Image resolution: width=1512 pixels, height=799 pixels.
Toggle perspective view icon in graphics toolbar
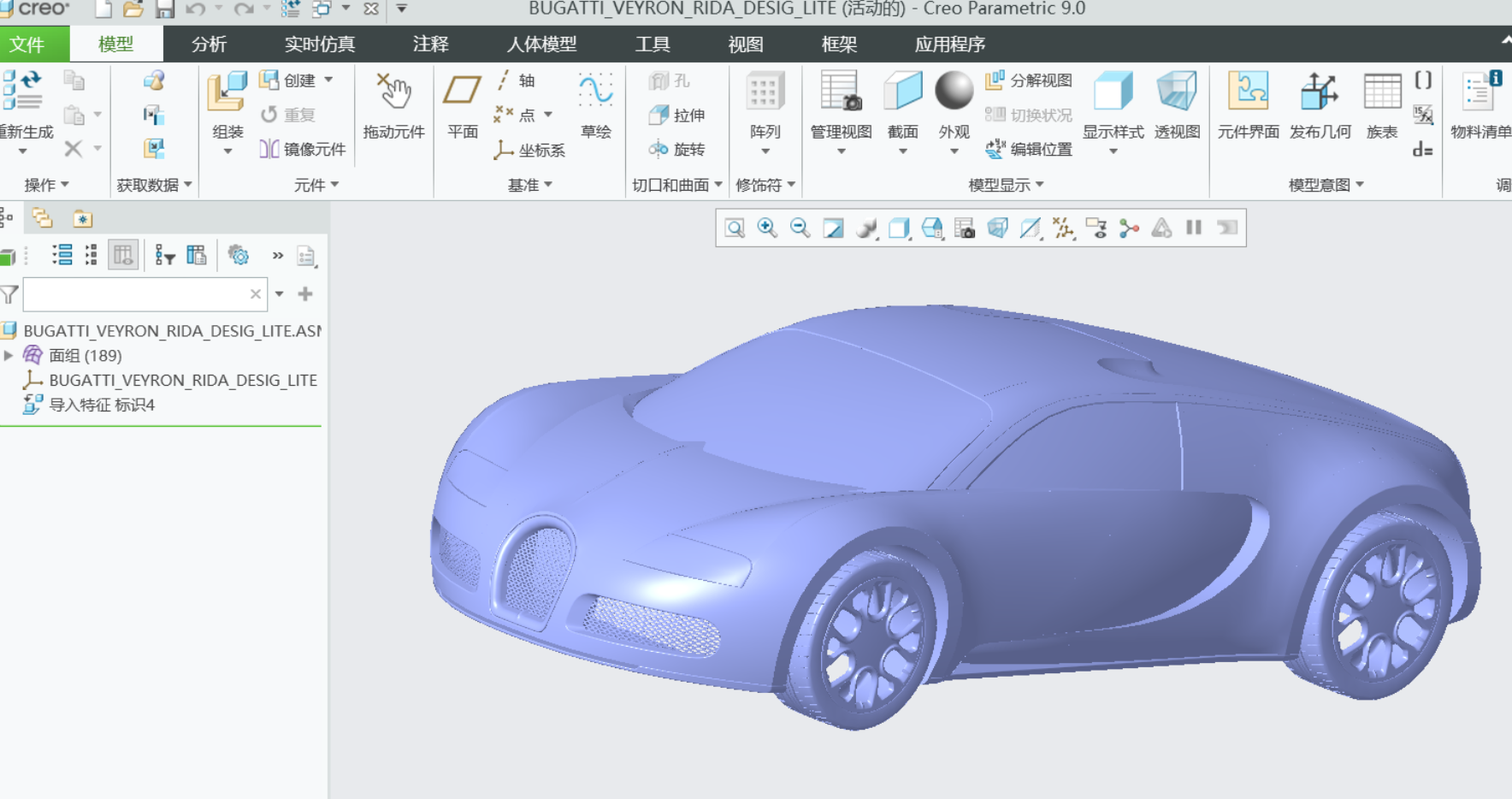[998, 228]
